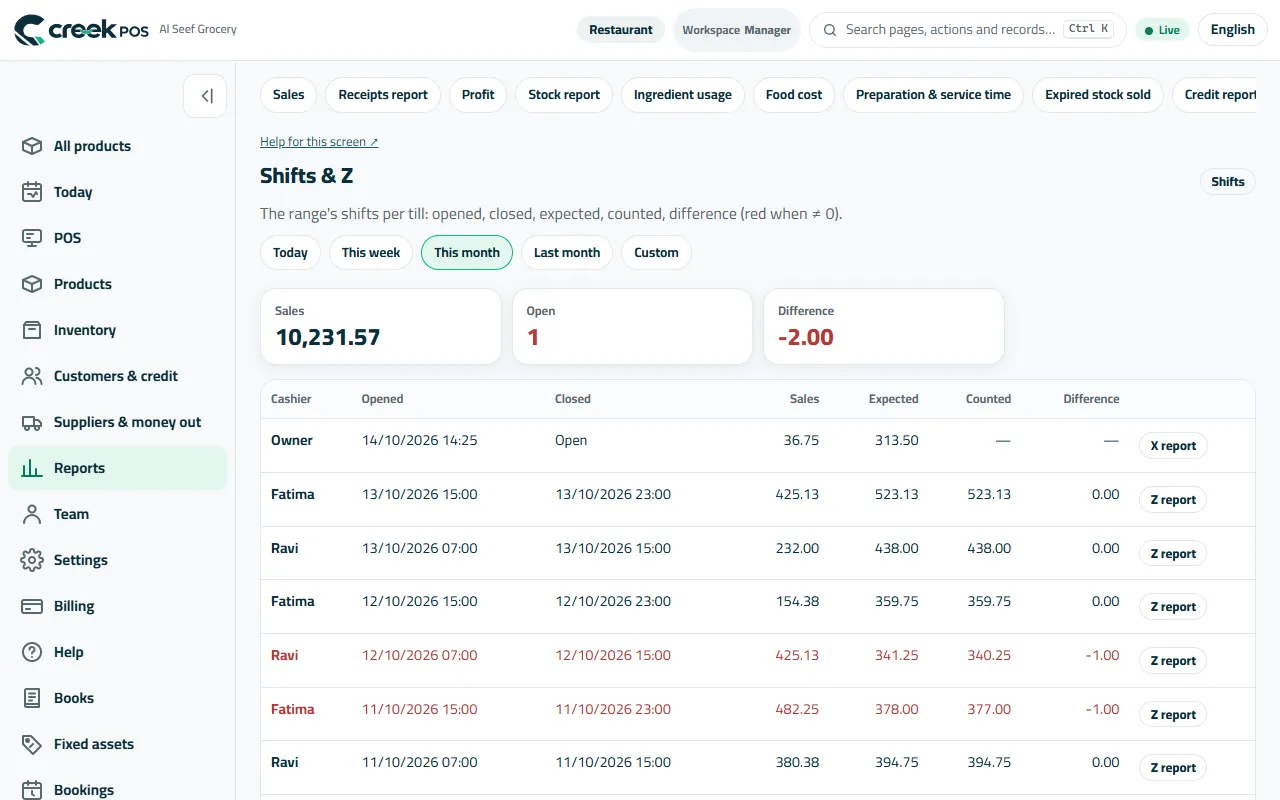
Task: Click the Bookings calendar icon
Action: pyautogui.click(x=32, y=790)
